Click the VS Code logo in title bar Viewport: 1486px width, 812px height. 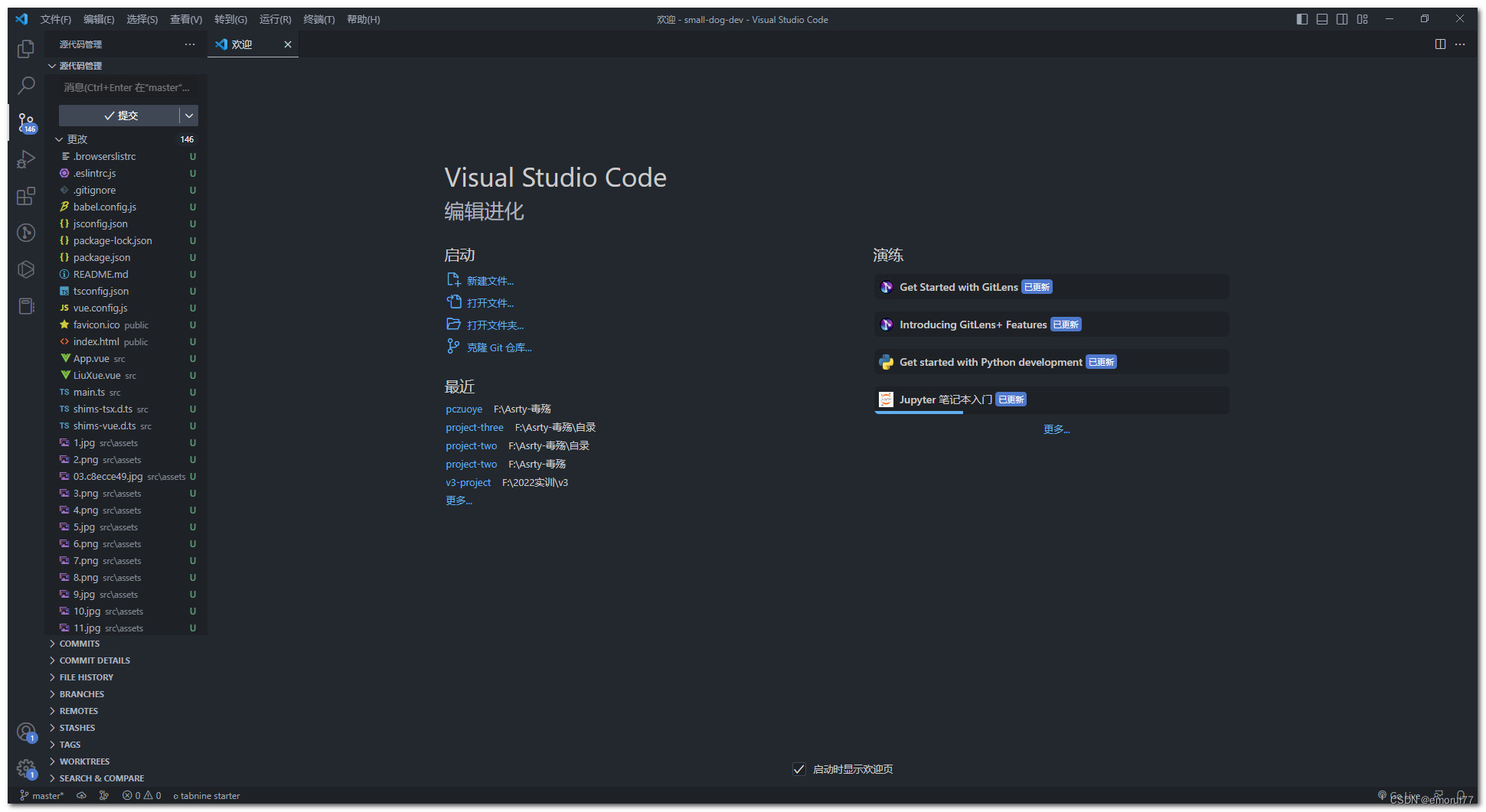click(x=21, y=19)
